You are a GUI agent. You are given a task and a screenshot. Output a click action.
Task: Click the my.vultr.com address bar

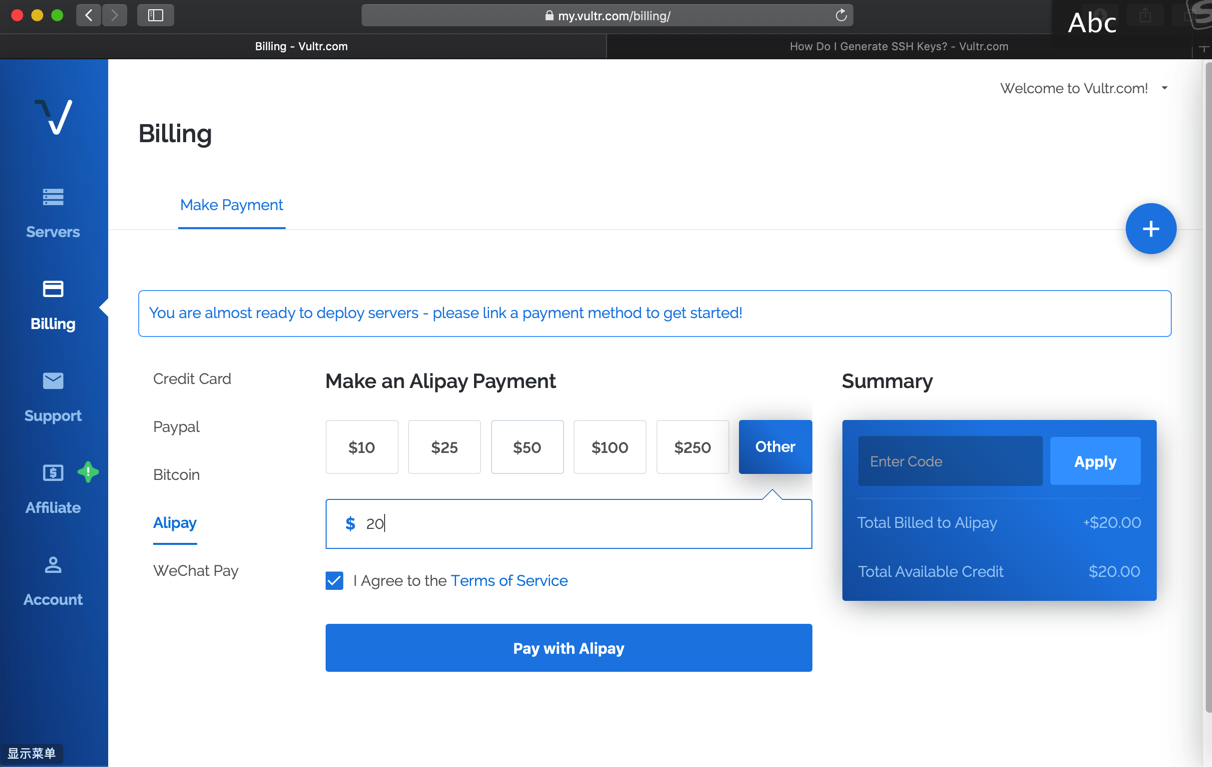pyautogui.click(x=607, y=16)
